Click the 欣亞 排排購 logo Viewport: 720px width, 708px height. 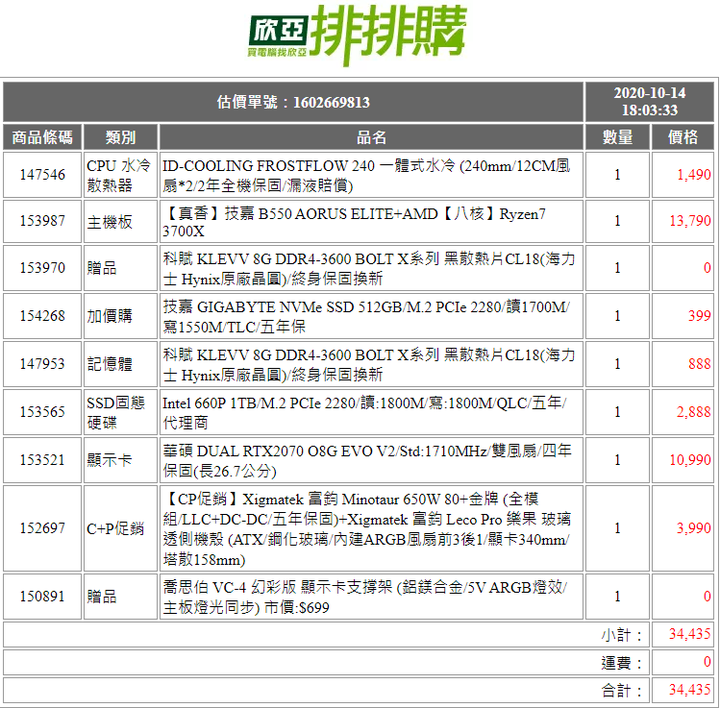(x=357, y=35)
